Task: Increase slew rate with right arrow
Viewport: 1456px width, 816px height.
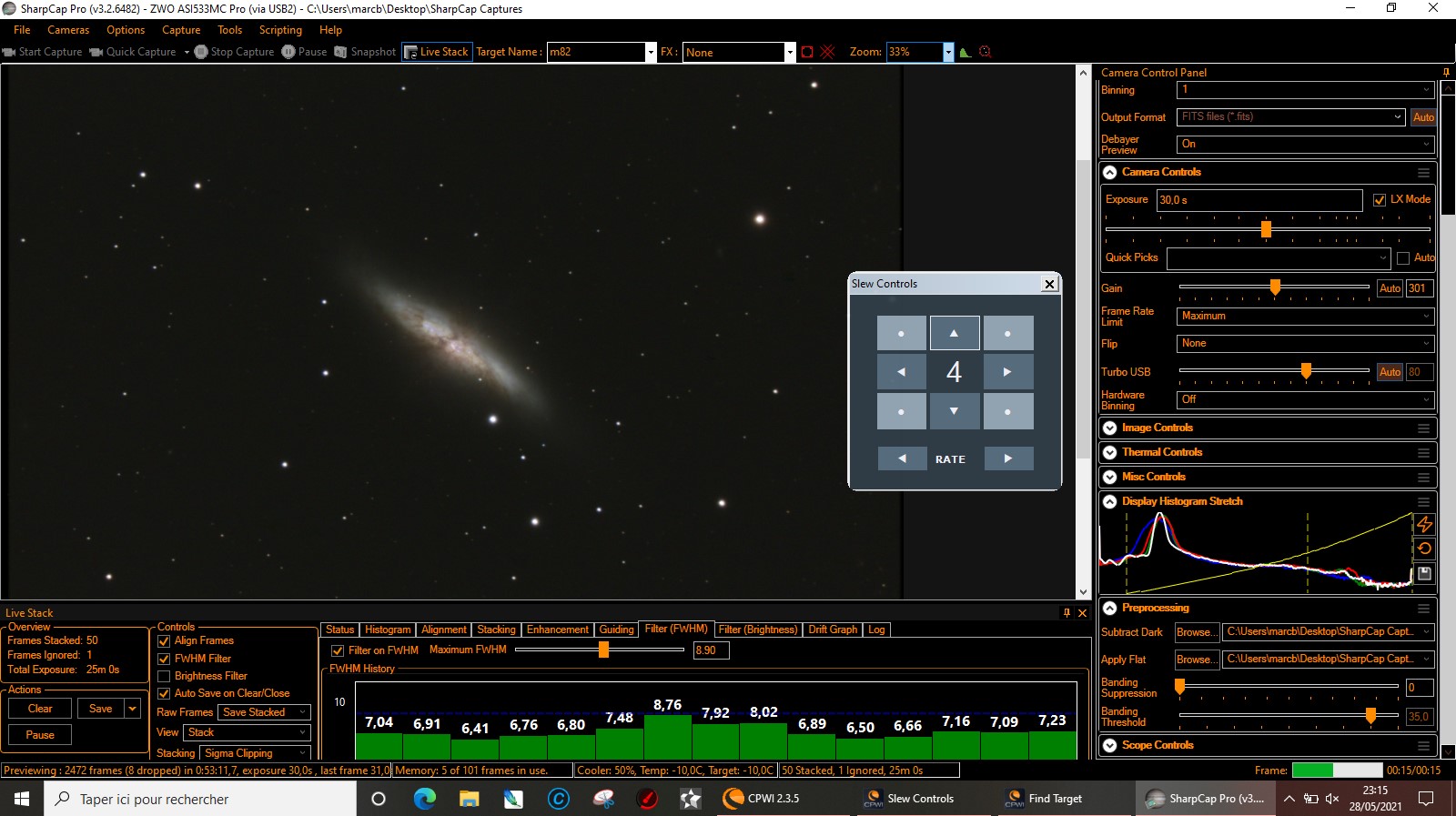Action: click(x=1007, y=458)
